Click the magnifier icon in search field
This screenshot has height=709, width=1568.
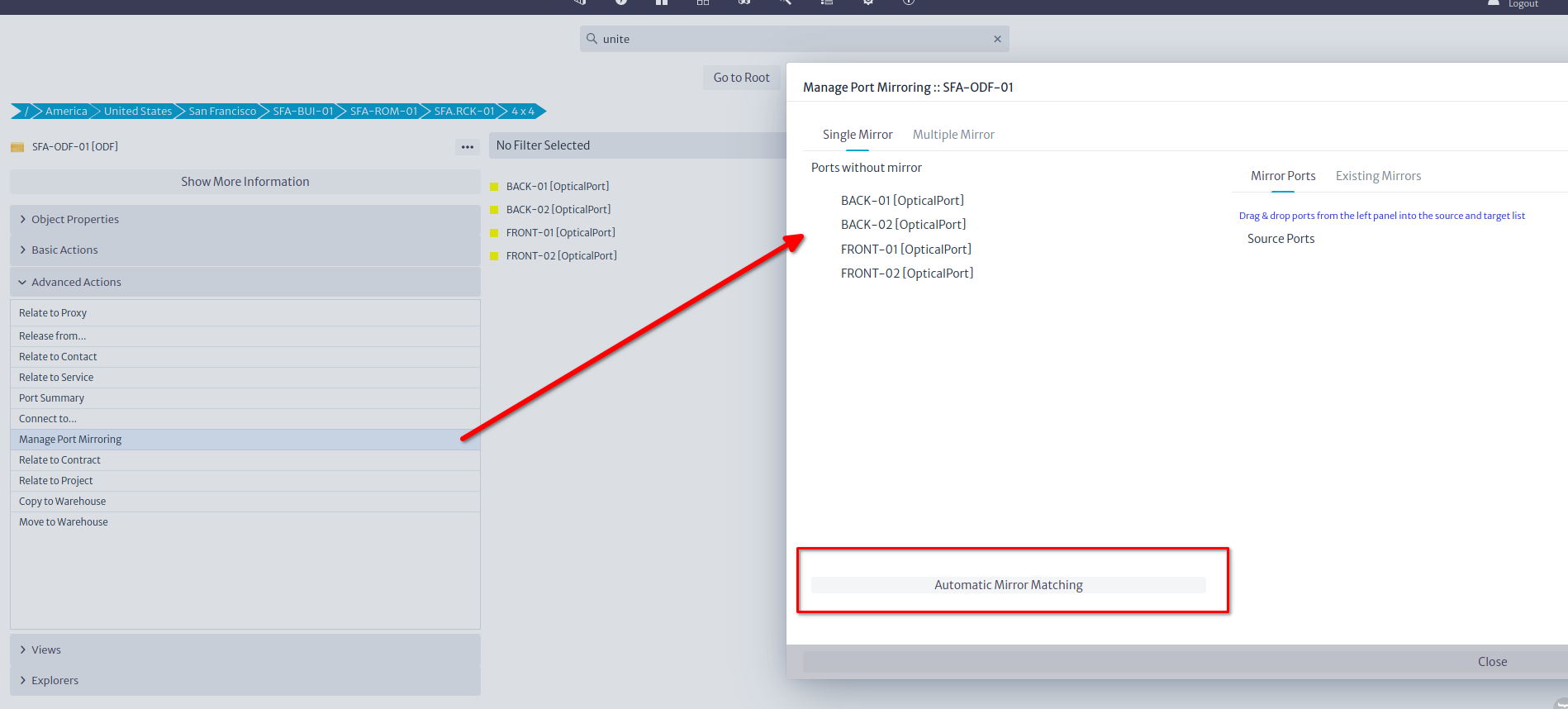coord(592,39)
